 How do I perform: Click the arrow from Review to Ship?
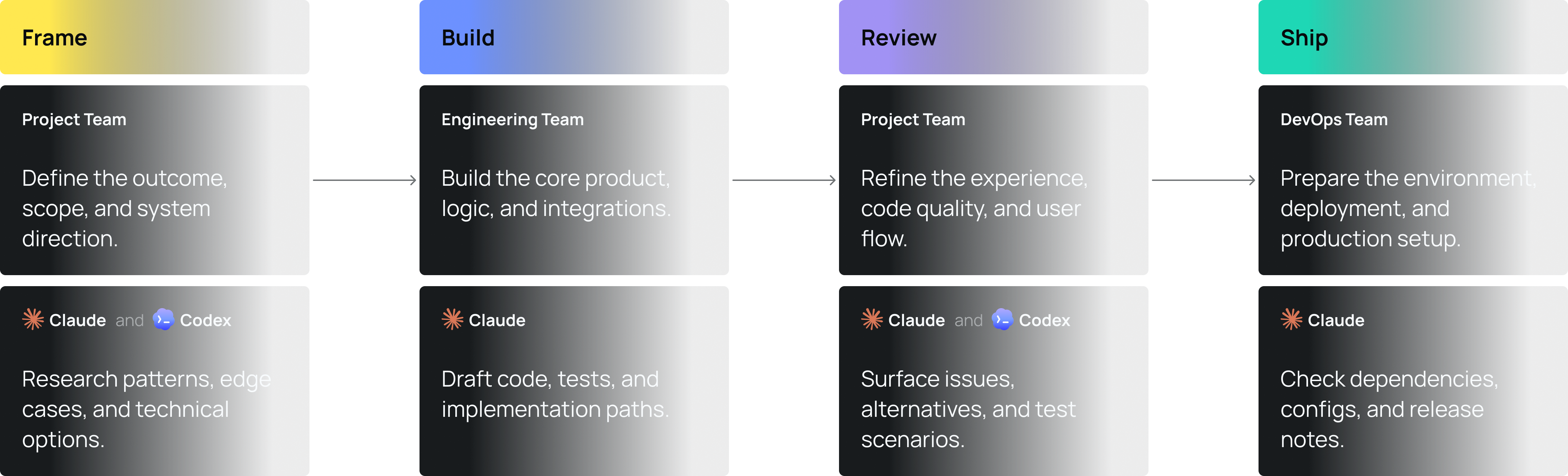click(1204, 180)
